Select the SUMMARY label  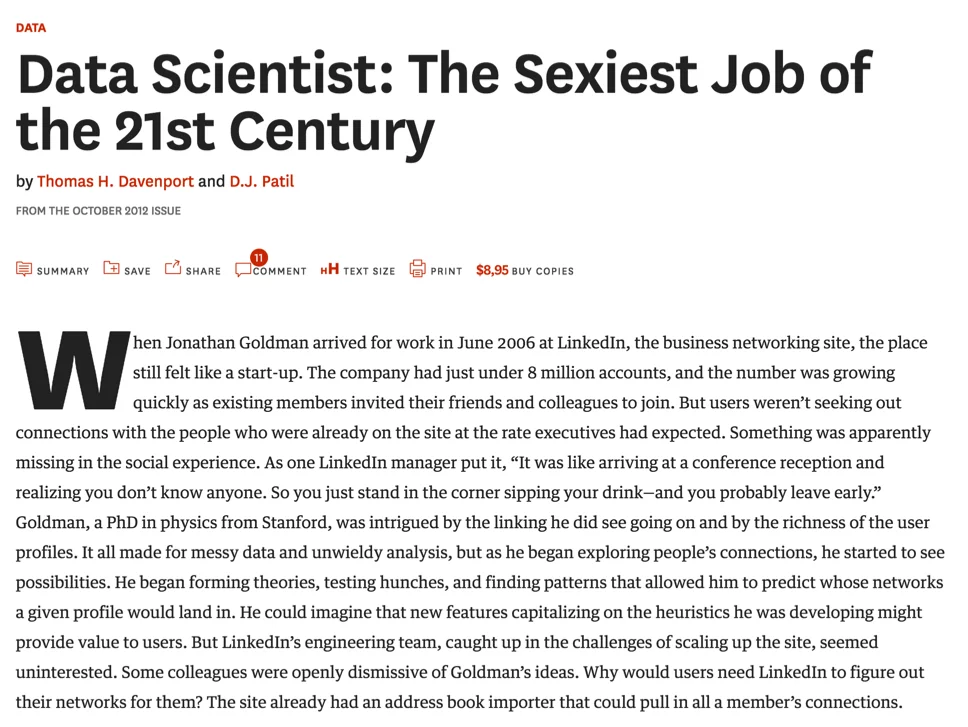[x=63, y=271]
